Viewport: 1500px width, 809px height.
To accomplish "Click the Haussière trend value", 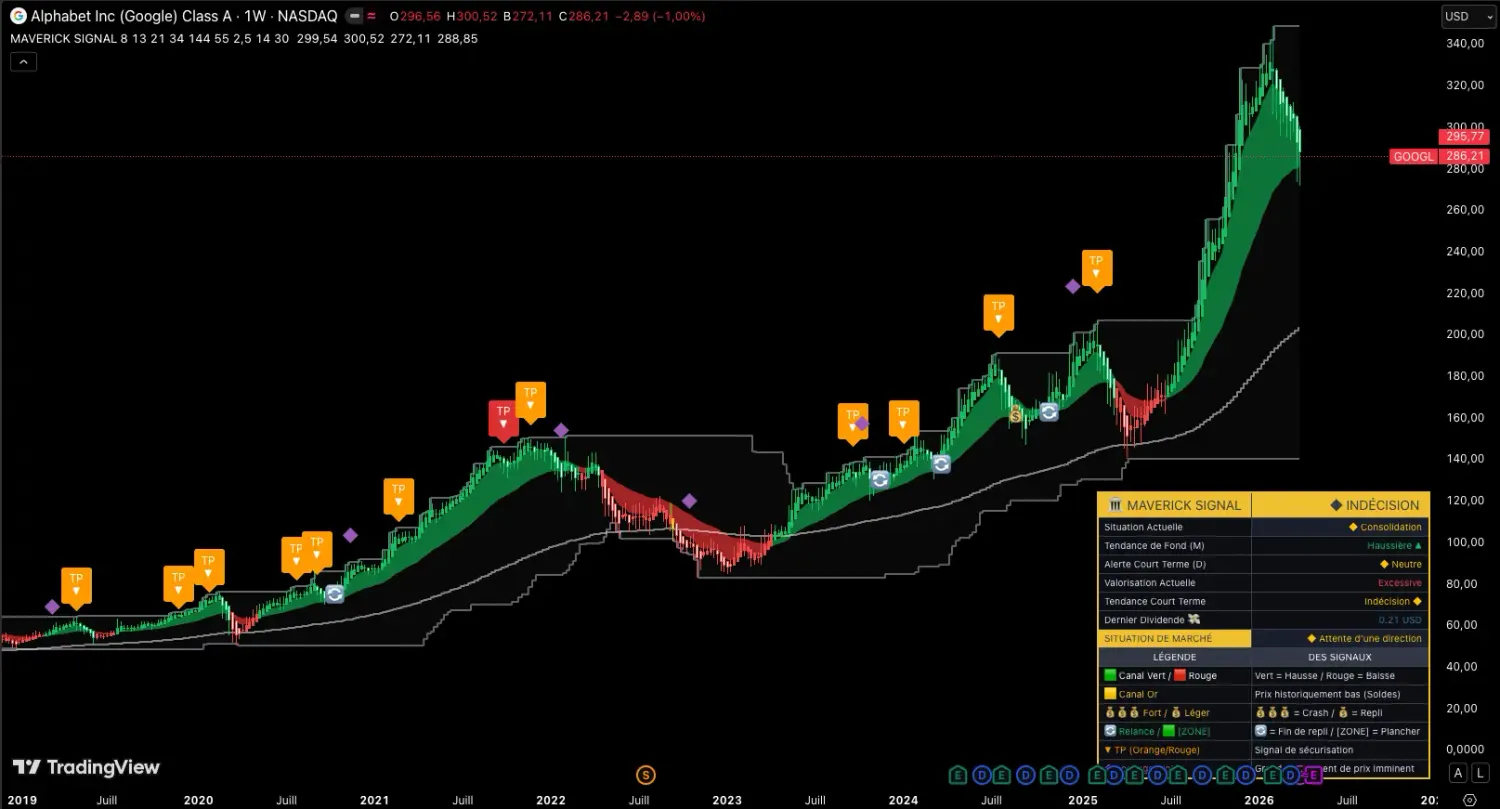I will [1394, 546].
